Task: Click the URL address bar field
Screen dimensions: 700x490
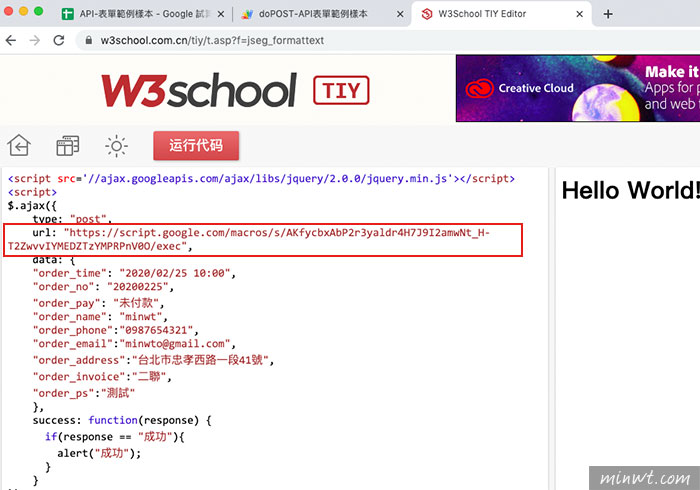Action: tap(388, 41)
